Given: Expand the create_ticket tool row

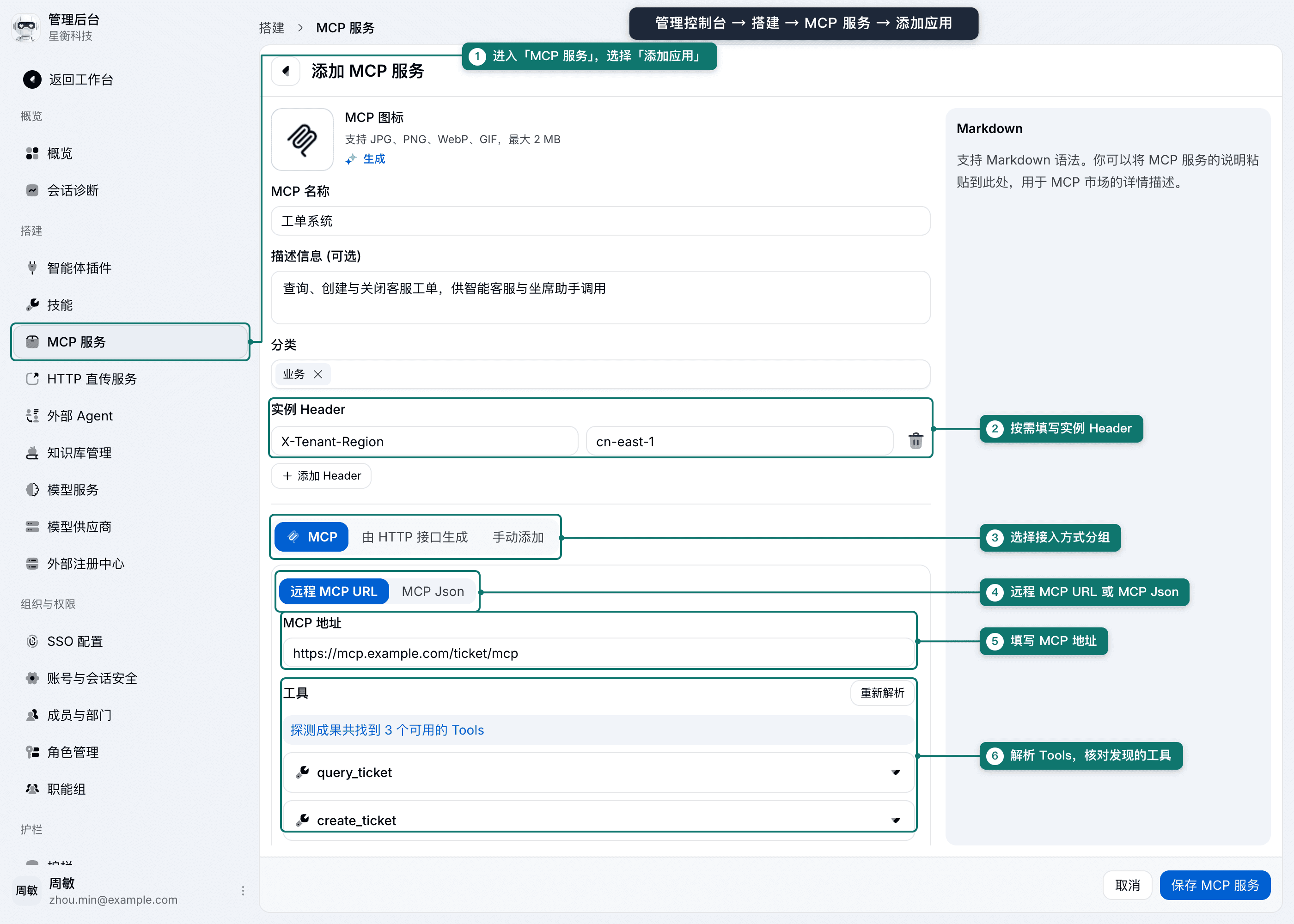Looking at the screenshot, I should pyautogui.click(x=598, y=820).
